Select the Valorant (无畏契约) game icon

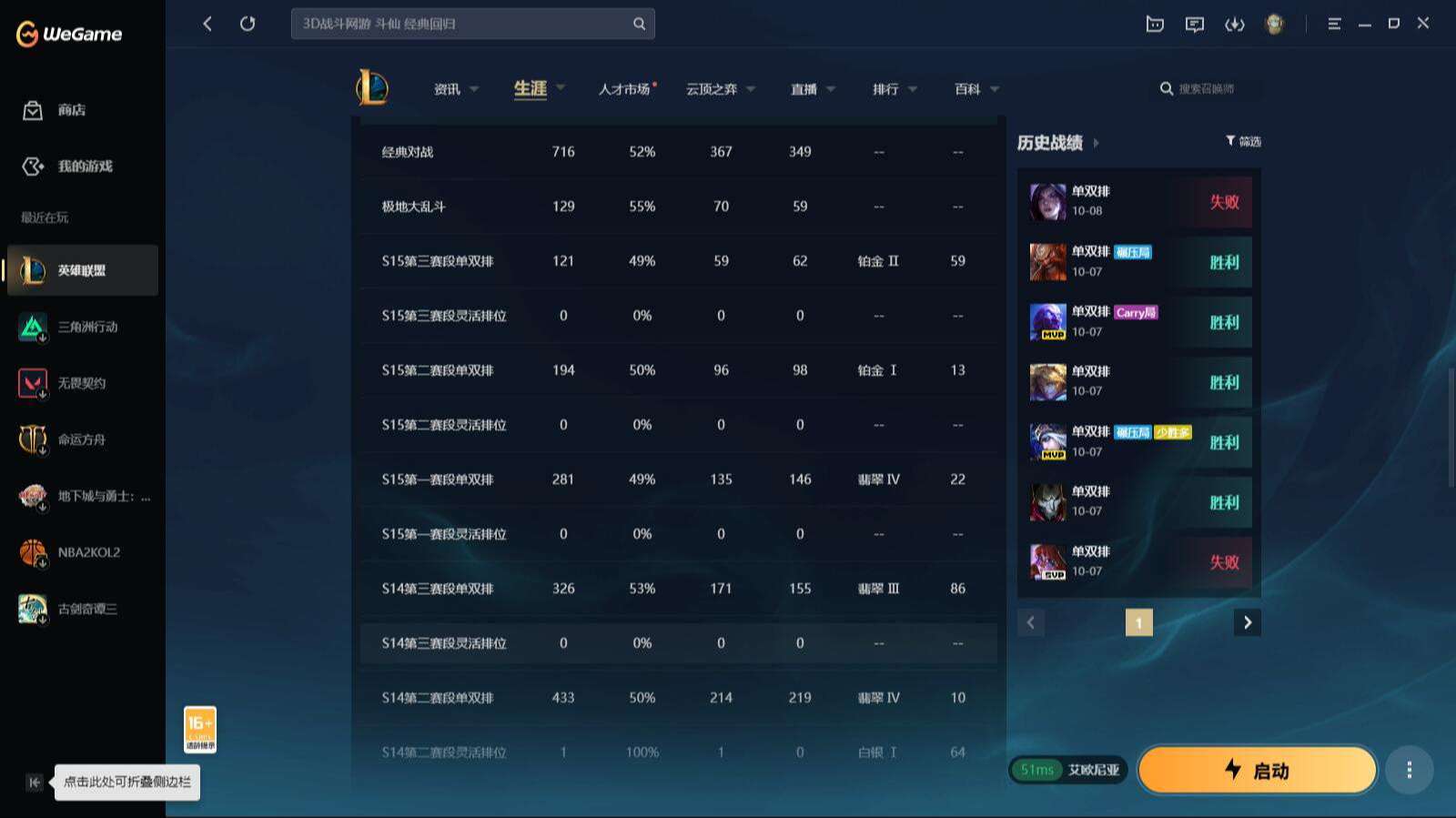[33, 383]
